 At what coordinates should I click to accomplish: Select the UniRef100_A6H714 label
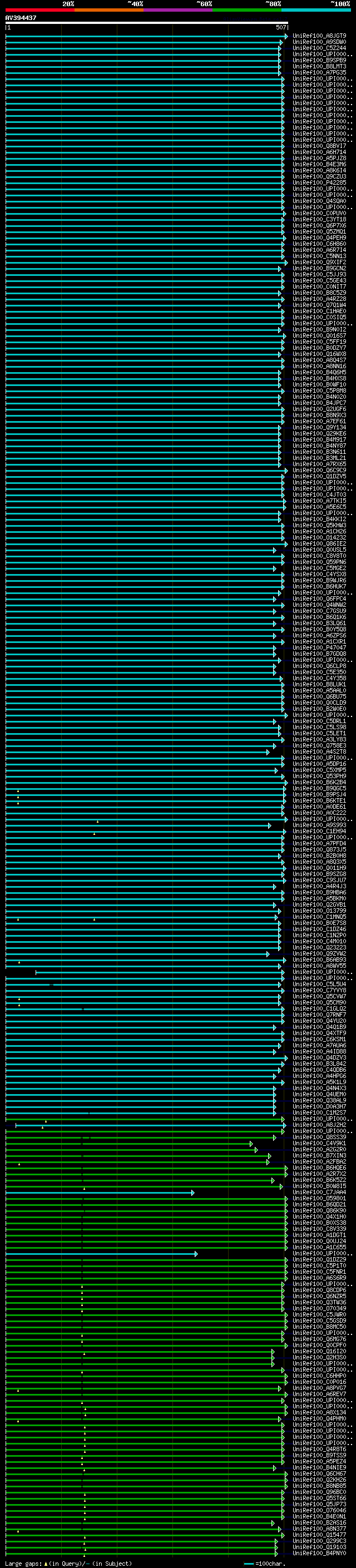319,152
